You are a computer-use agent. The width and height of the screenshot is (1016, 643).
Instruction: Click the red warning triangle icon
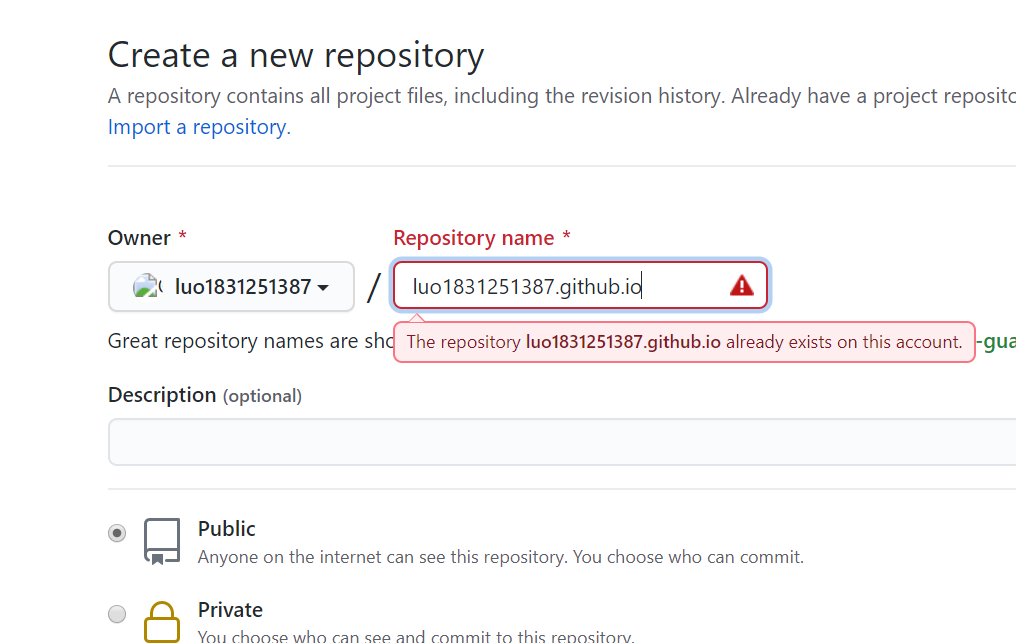coord(741,286)
